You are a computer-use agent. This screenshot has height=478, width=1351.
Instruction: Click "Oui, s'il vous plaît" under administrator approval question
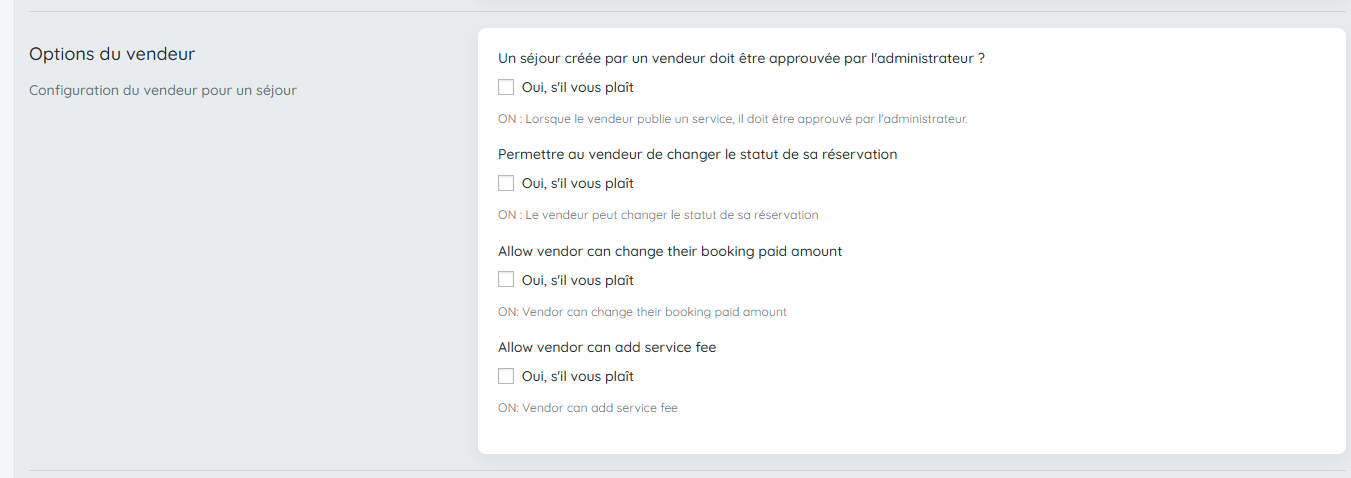tap(577, 87)
